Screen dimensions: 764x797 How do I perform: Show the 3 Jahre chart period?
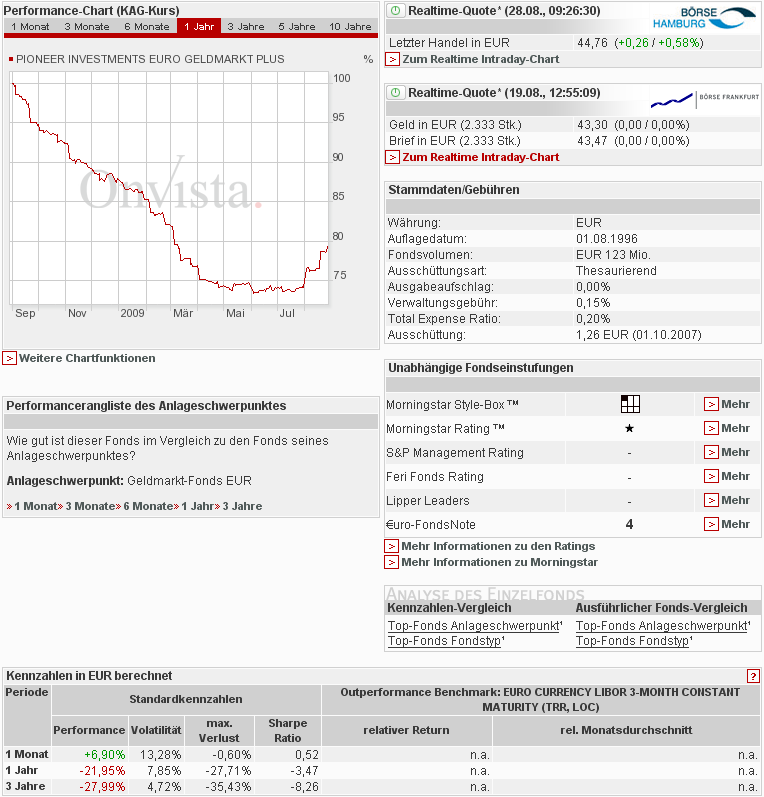[246, 26]
